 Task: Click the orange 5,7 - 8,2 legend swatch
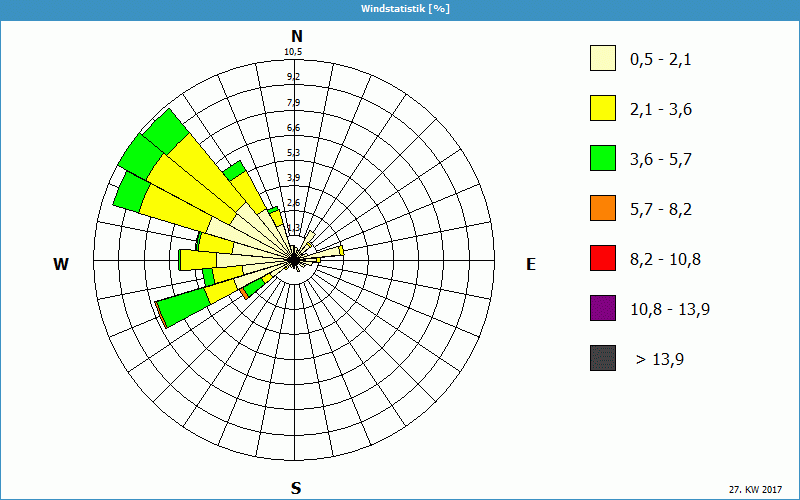point(603,208)
